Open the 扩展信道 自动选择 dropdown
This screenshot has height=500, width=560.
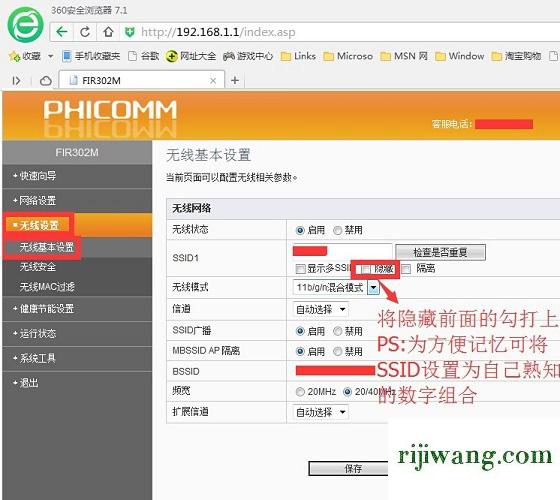tap(320, 412)
